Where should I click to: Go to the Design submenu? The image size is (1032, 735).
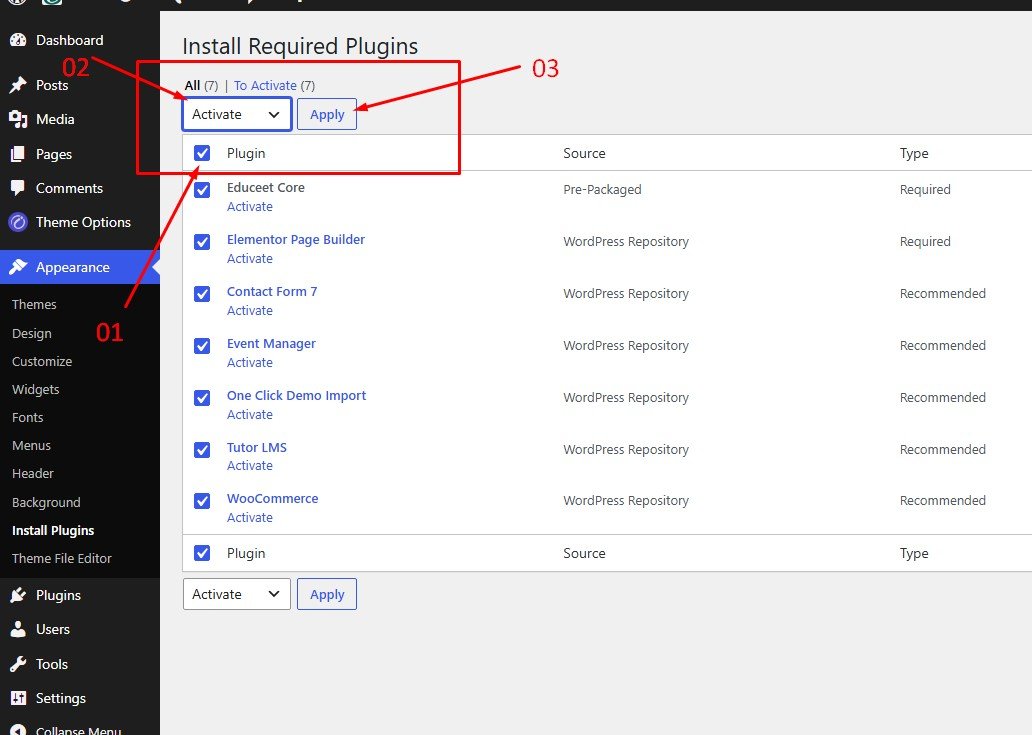coord(32,334)
